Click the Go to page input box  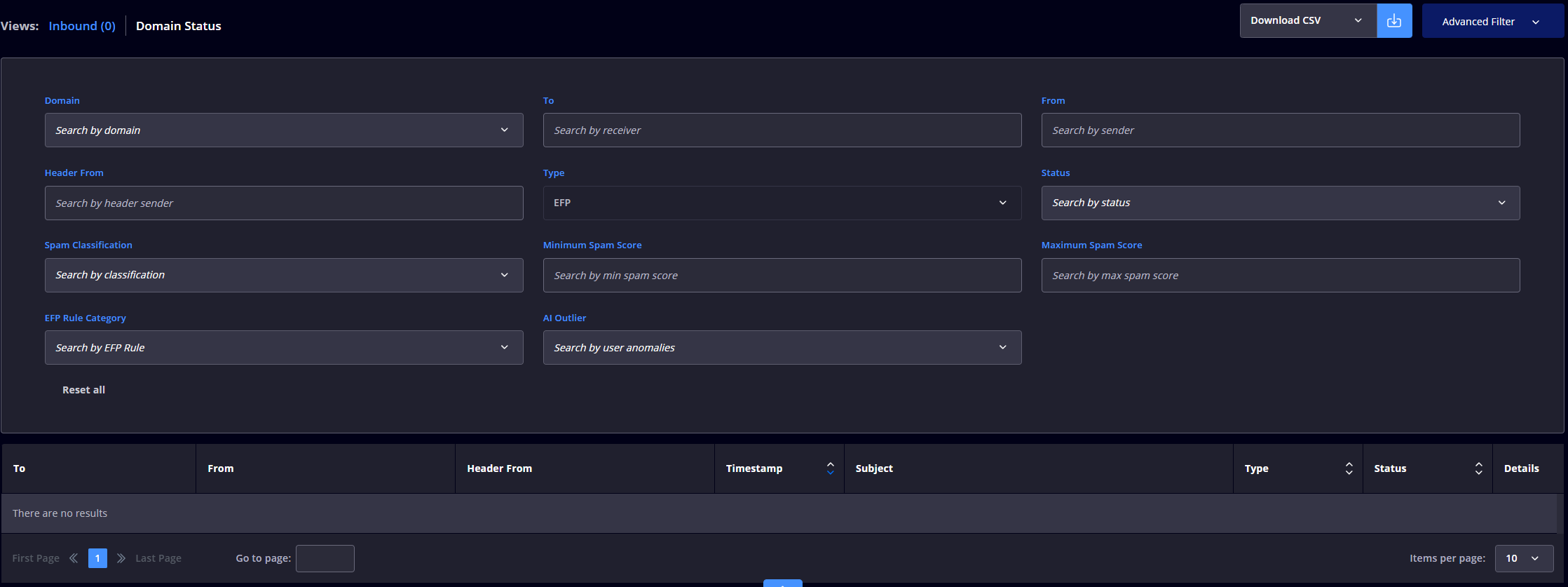click(325, 558)
